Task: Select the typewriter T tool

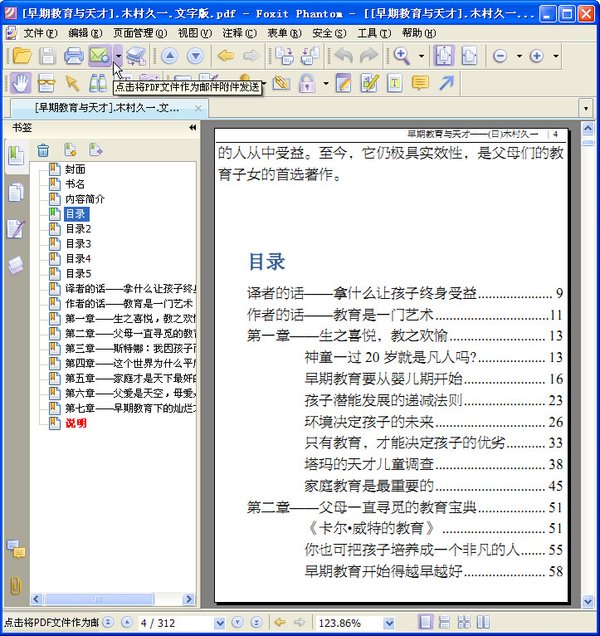Action: pyautogui.click(x=394, y=83)
